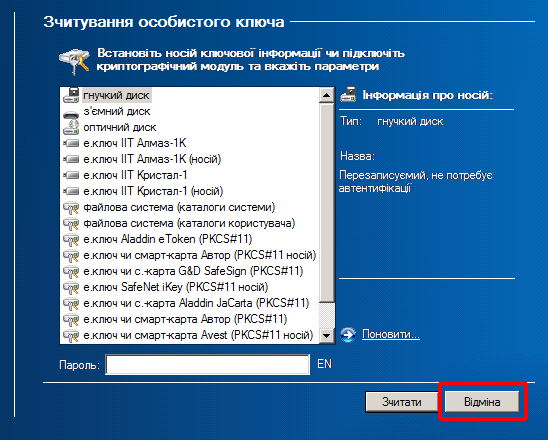Click the USB key icon for ІІТ Алмаз-1К
This screenshot has height=440, width=548.
(x=71, y=143)
